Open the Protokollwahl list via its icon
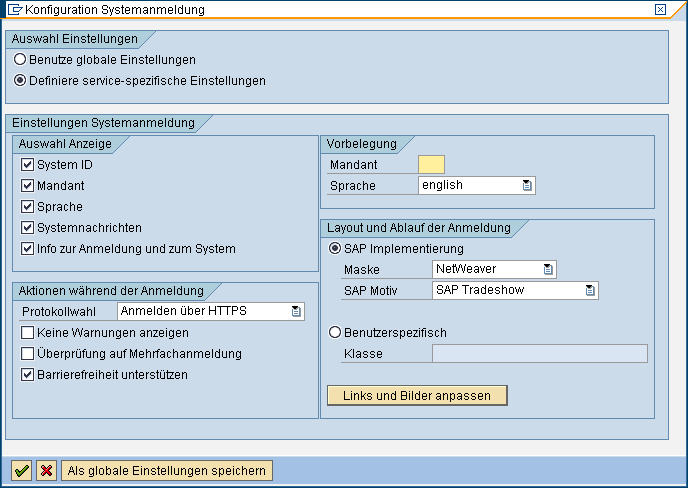688x488 pixels. pyautogui.click(x=296, y=311)
